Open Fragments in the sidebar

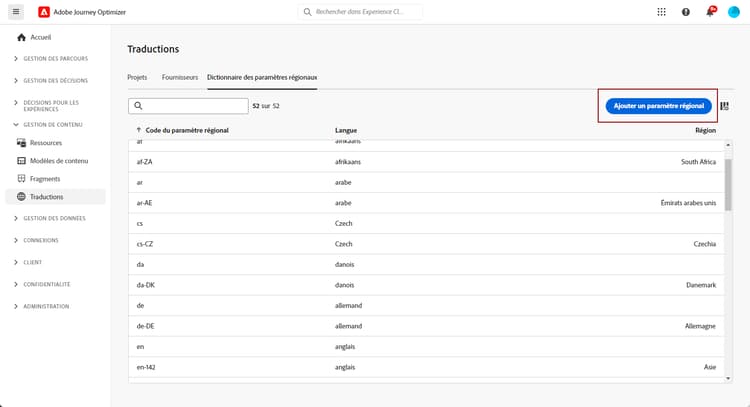(45, 179)
